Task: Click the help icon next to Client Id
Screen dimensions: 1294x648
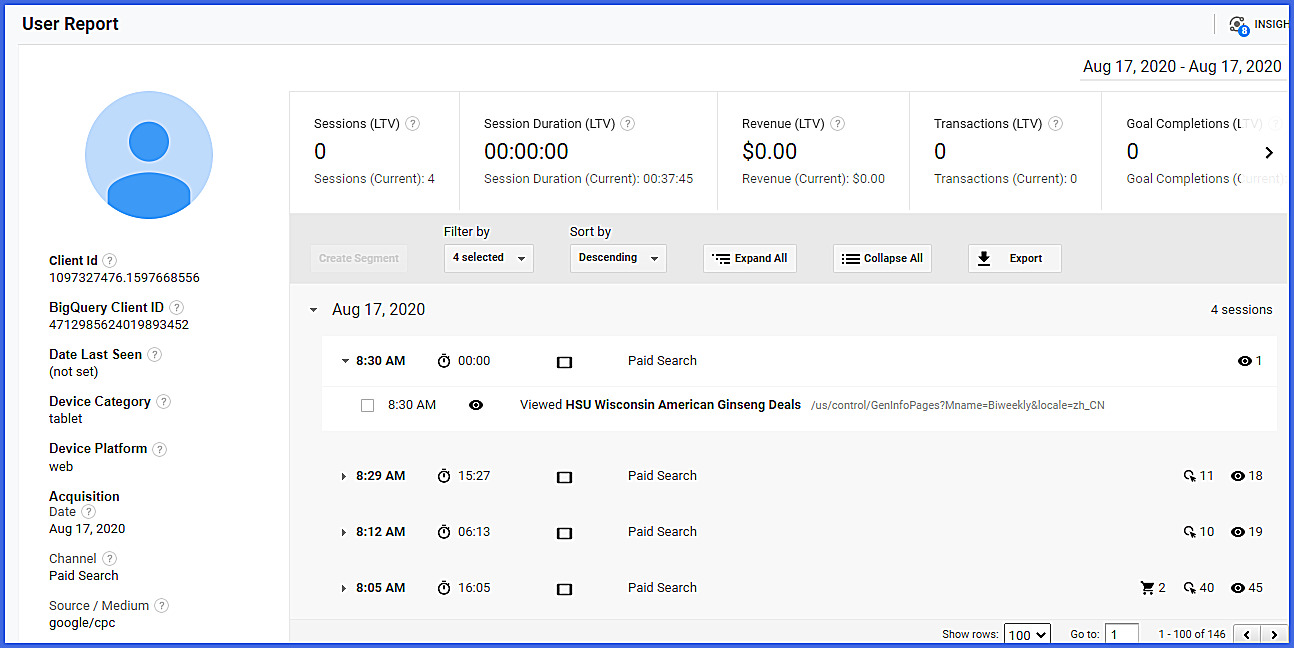Action: 110,260
